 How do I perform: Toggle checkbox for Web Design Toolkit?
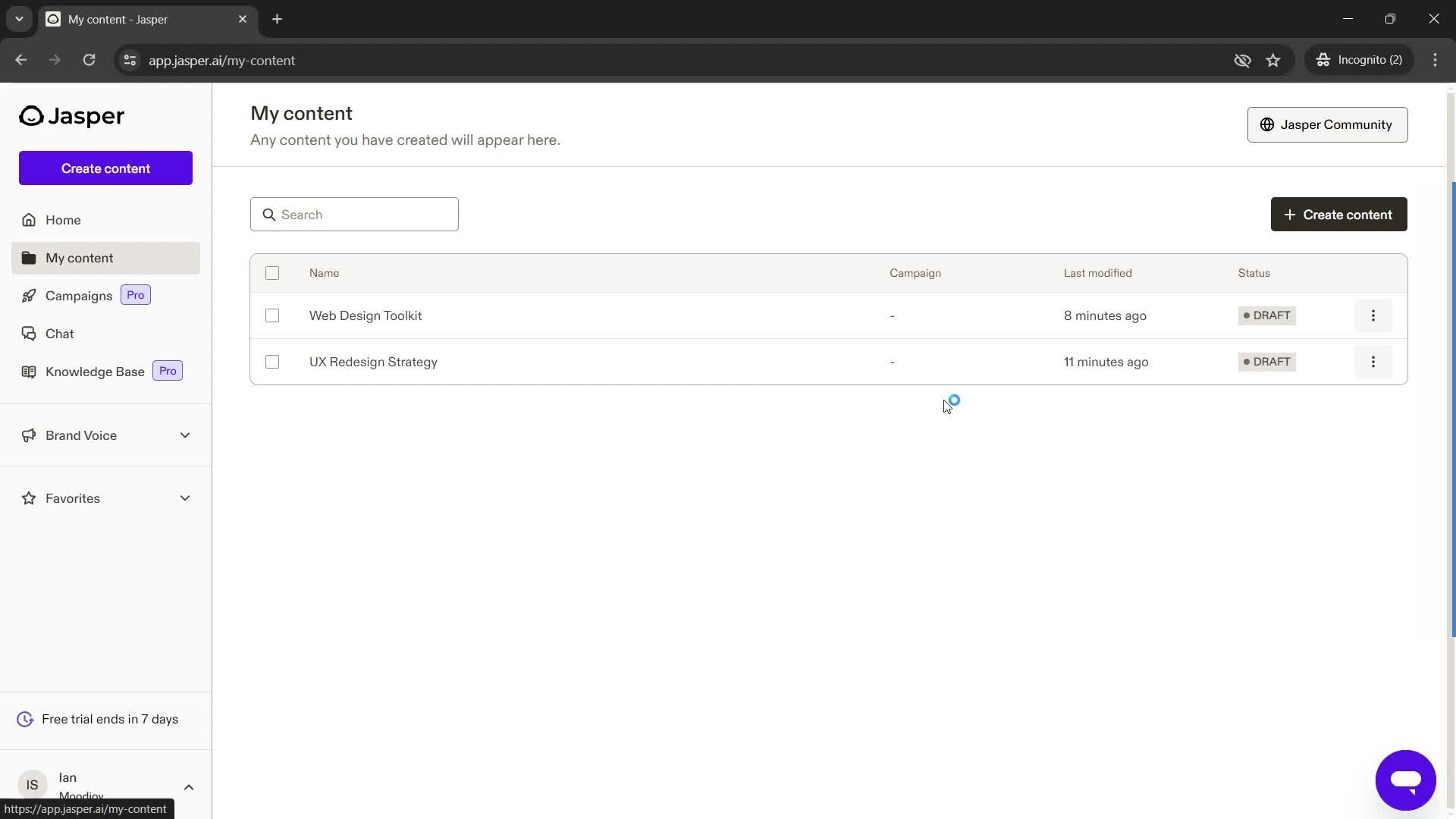pos(272,316)
